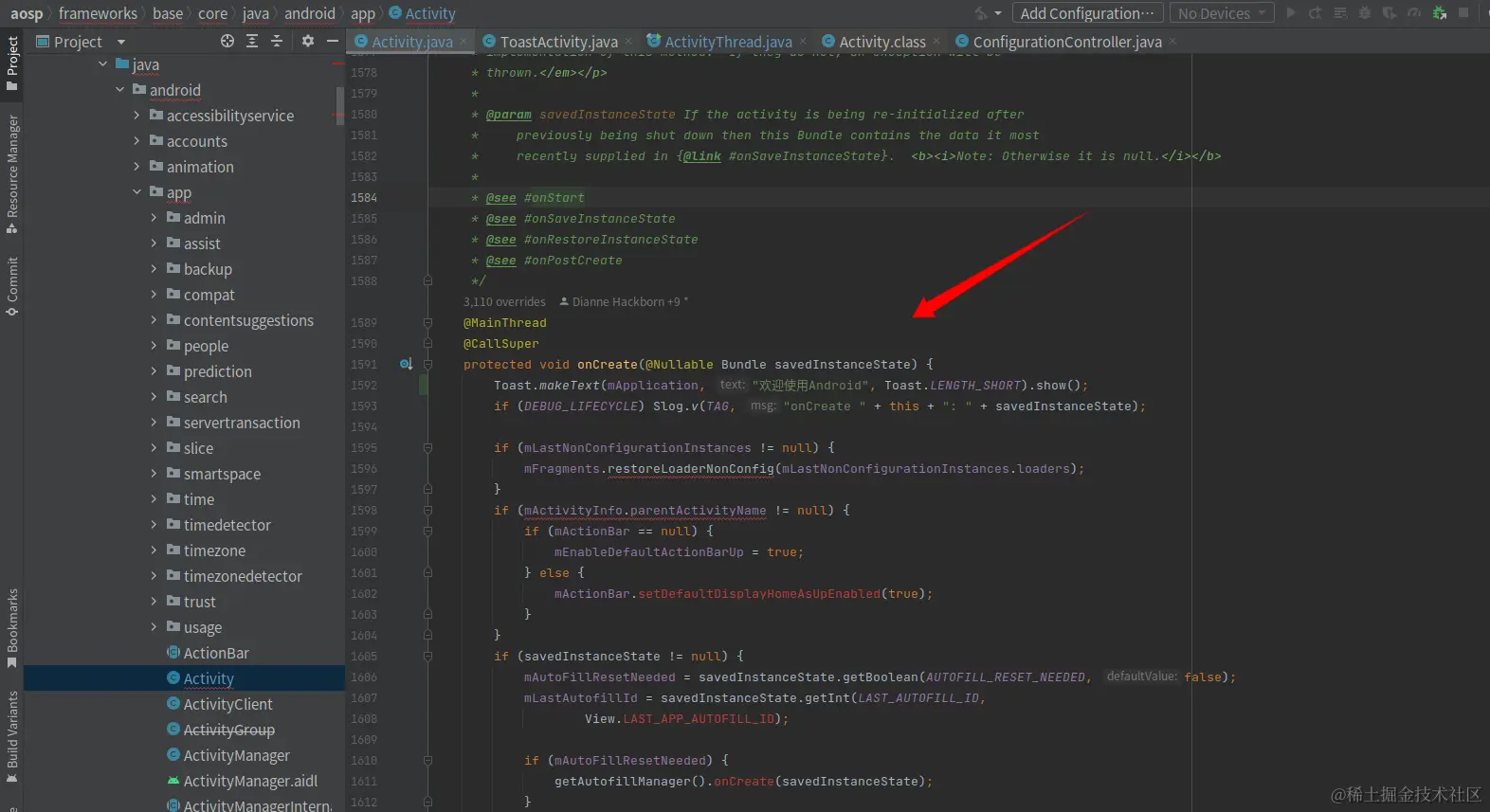Close the ConfigurationController.java tab
This screenshot has width=1490, height=812.
[x=1172, y=42]
